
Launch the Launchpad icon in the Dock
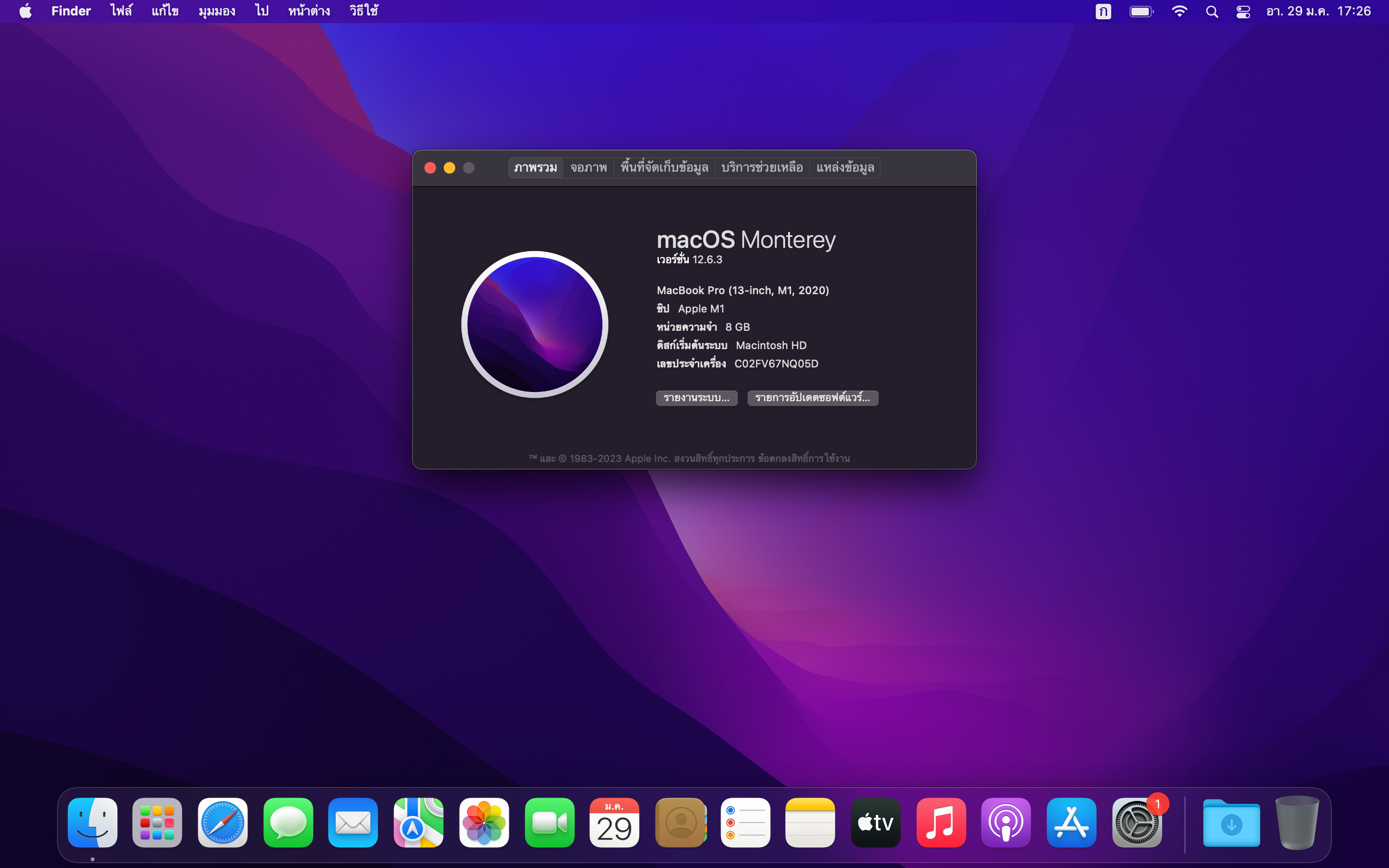click(157, 823)
